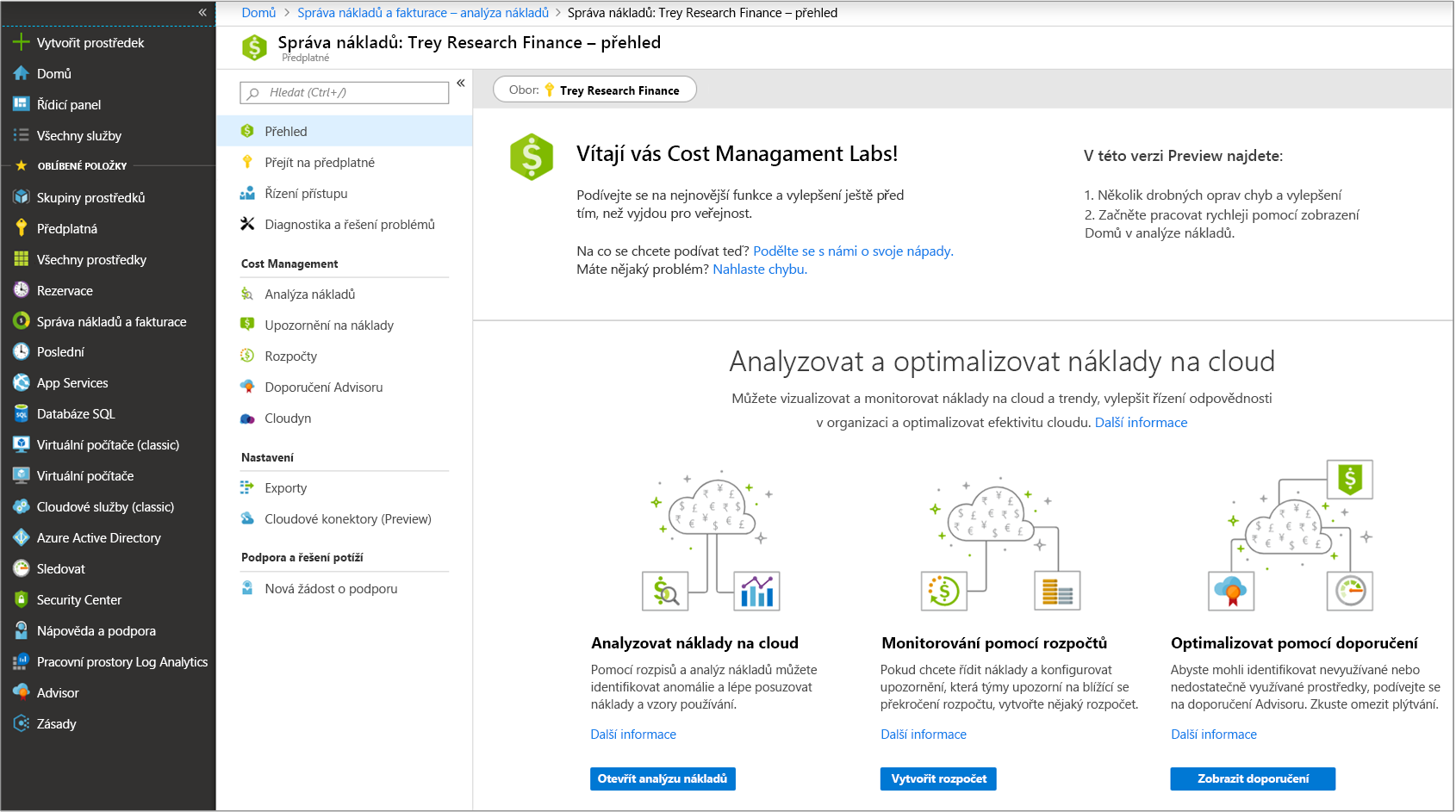Click the Security Center shield icon
This screenshot has width=1456, height=812.
tap(21, 599)
